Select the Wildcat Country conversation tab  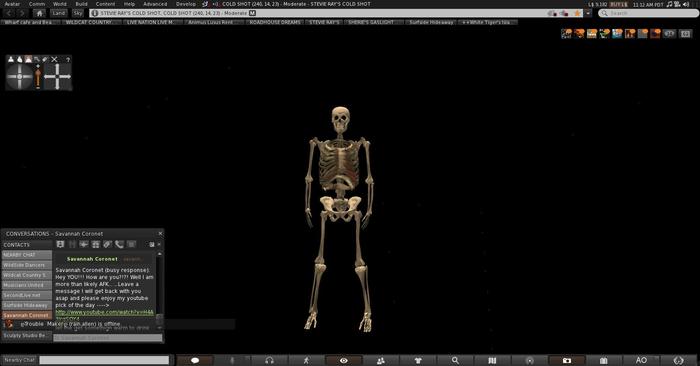coord(27,275)
